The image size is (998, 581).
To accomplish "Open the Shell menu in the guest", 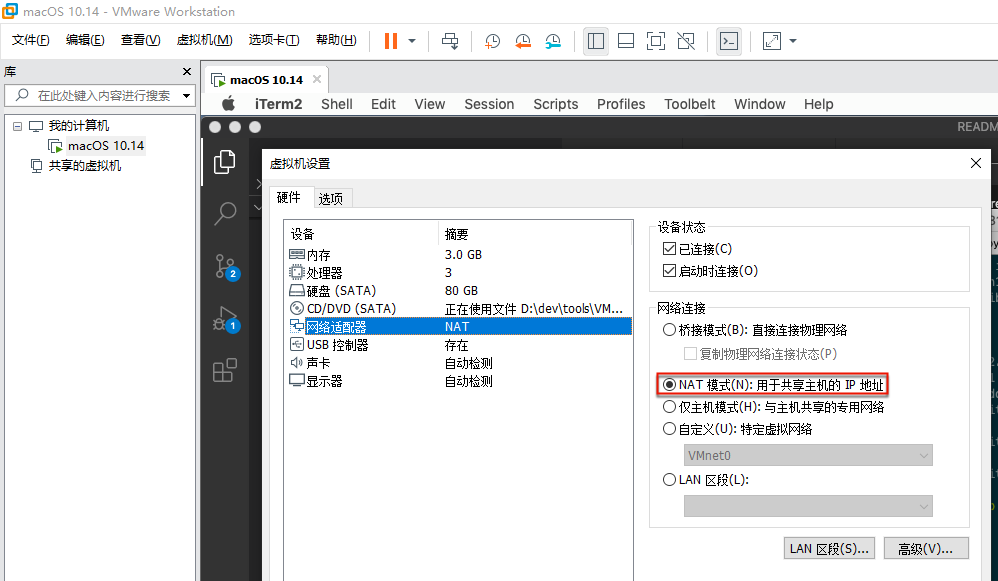I will pyautogui.click(x=337, y=104).
